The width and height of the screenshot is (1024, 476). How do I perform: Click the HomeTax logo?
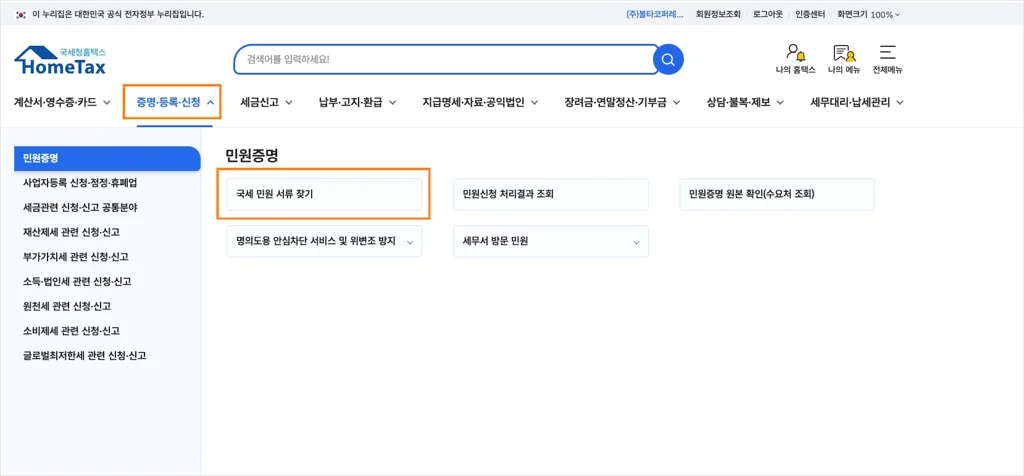[60, 61]
